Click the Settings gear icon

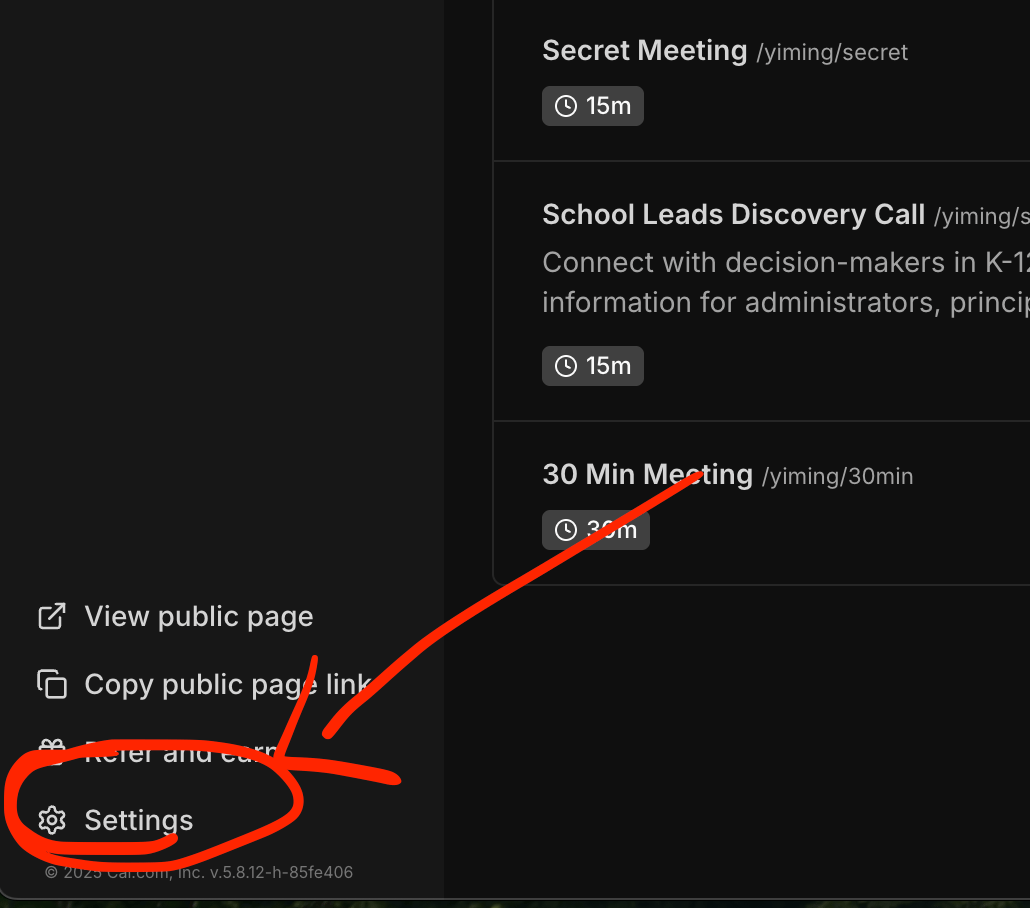coord(52,820)
